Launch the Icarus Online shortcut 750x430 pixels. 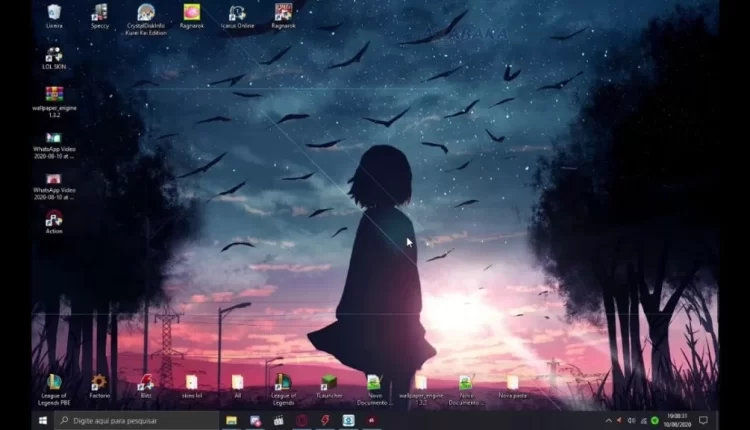(237, 16)
